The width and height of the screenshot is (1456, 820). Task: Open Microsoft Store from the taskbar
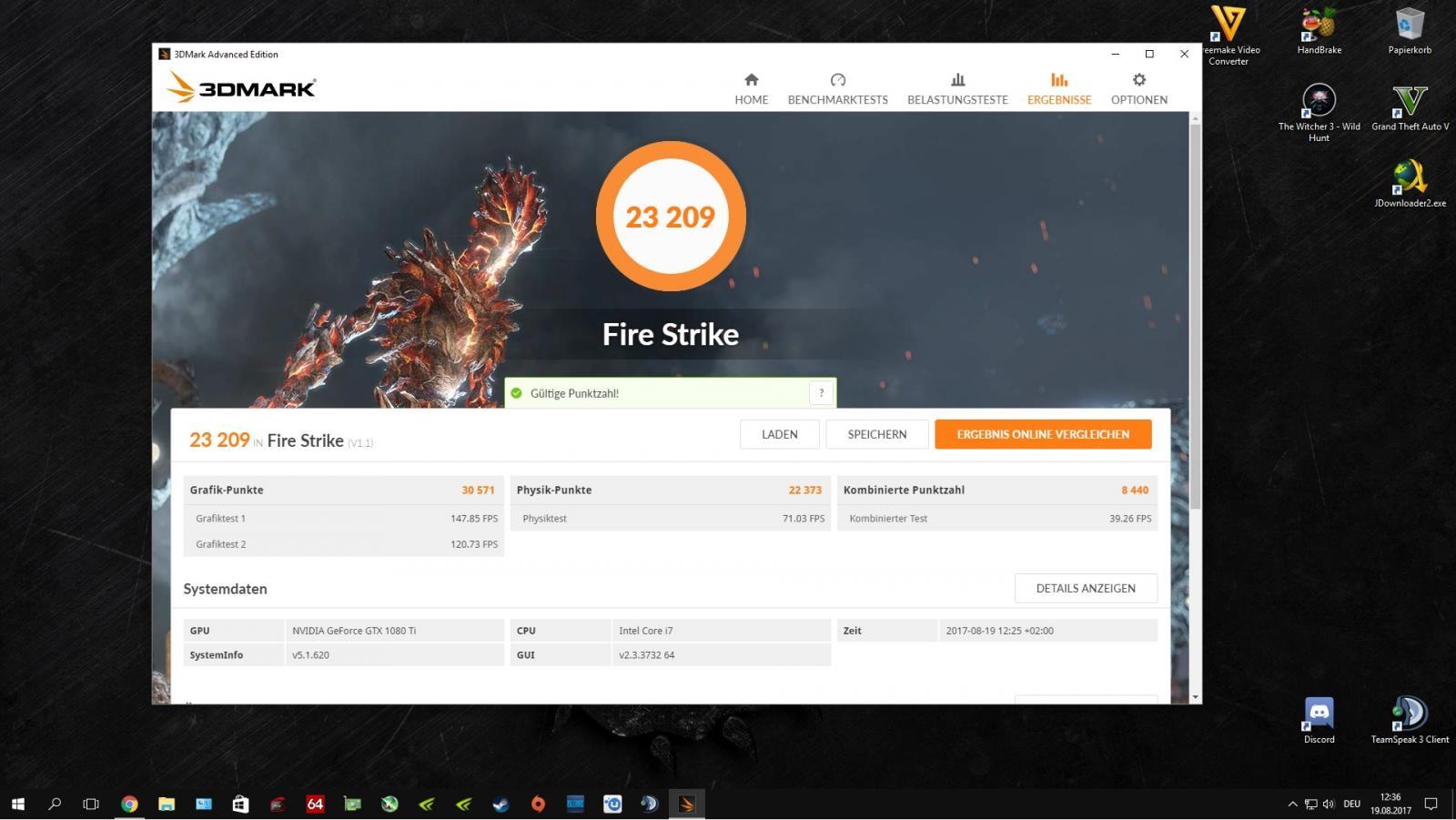(x=240, y=804)
